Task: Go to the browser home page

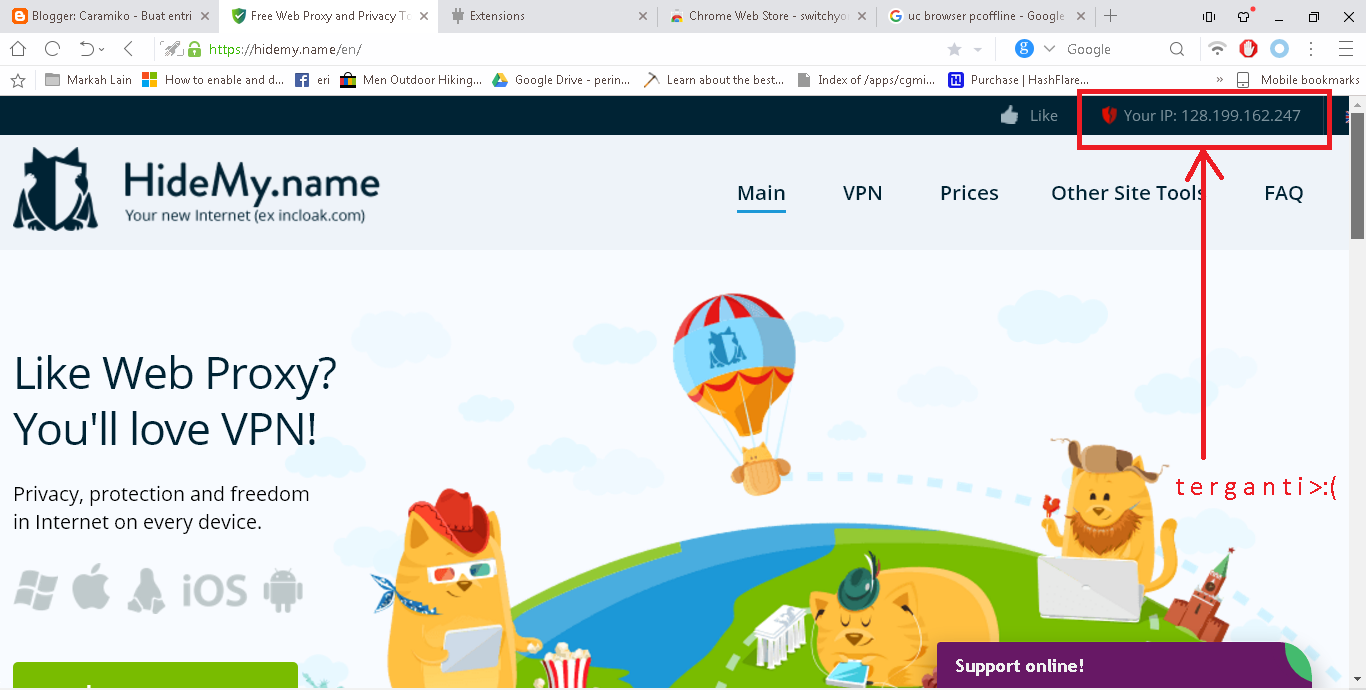Action: [x=18, y=49]
